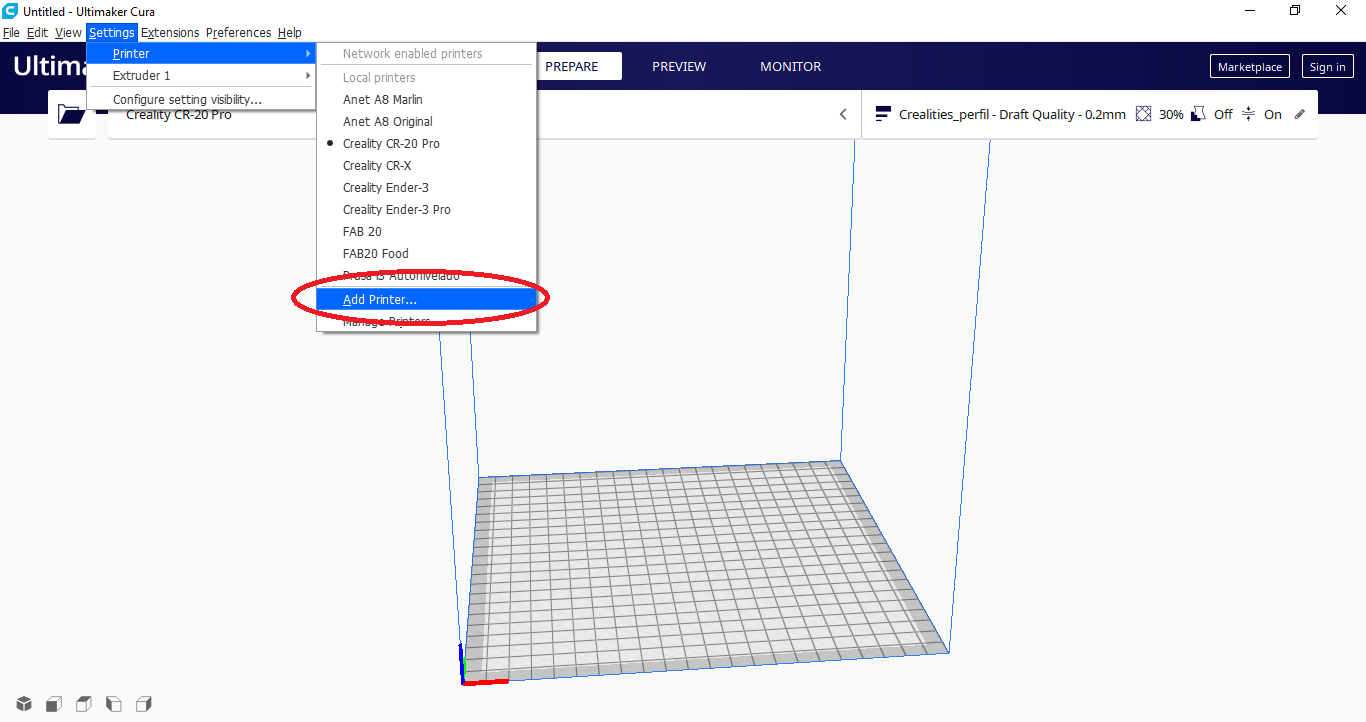The width and height of the screenshot is (1366, 722).
Task: Select Creality CR-X printer
Action: pos(427,166)
